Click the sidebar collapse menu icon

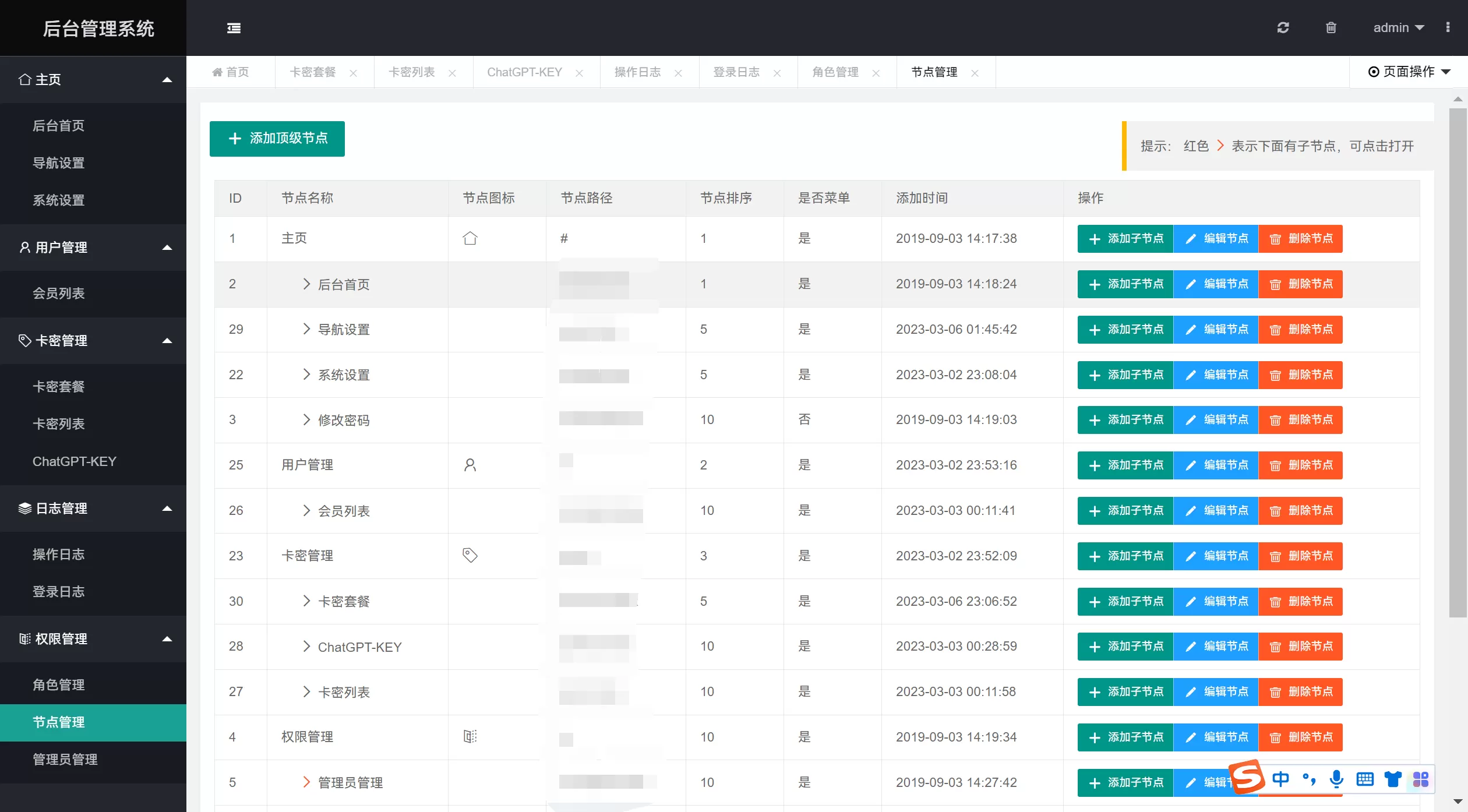point(234,28)
